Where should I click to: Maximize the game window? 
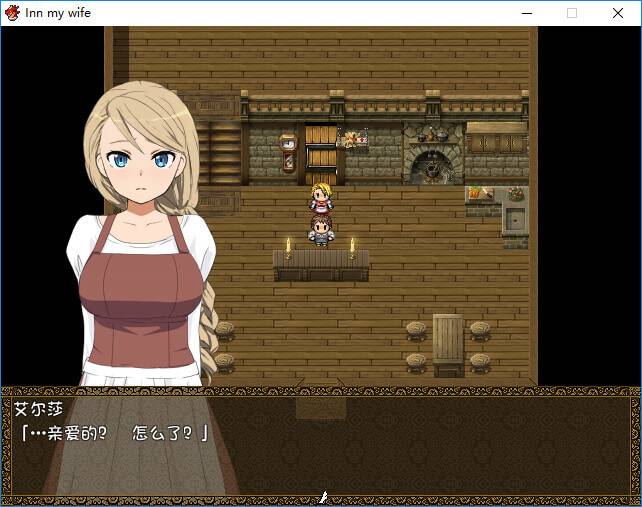click(572, 13)
